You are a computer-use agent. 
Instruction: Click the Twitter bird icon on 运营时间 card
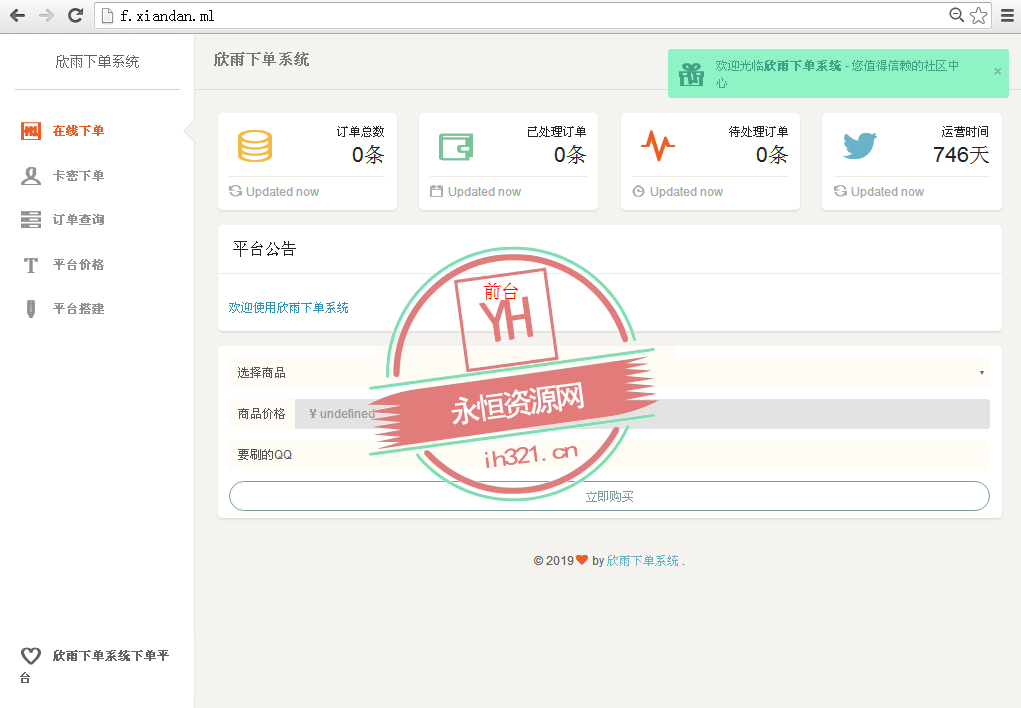tap(859, 147)
